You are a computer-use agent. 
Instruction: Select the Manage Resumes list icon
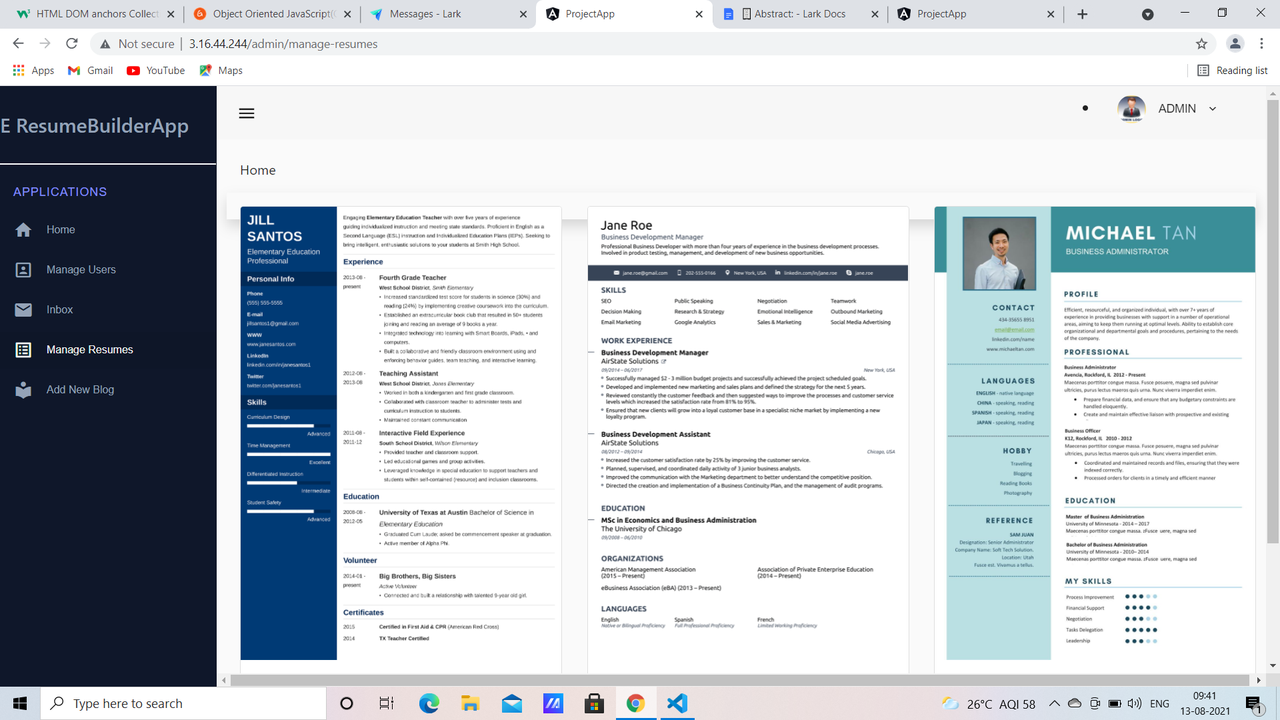[x=22, y=349]
